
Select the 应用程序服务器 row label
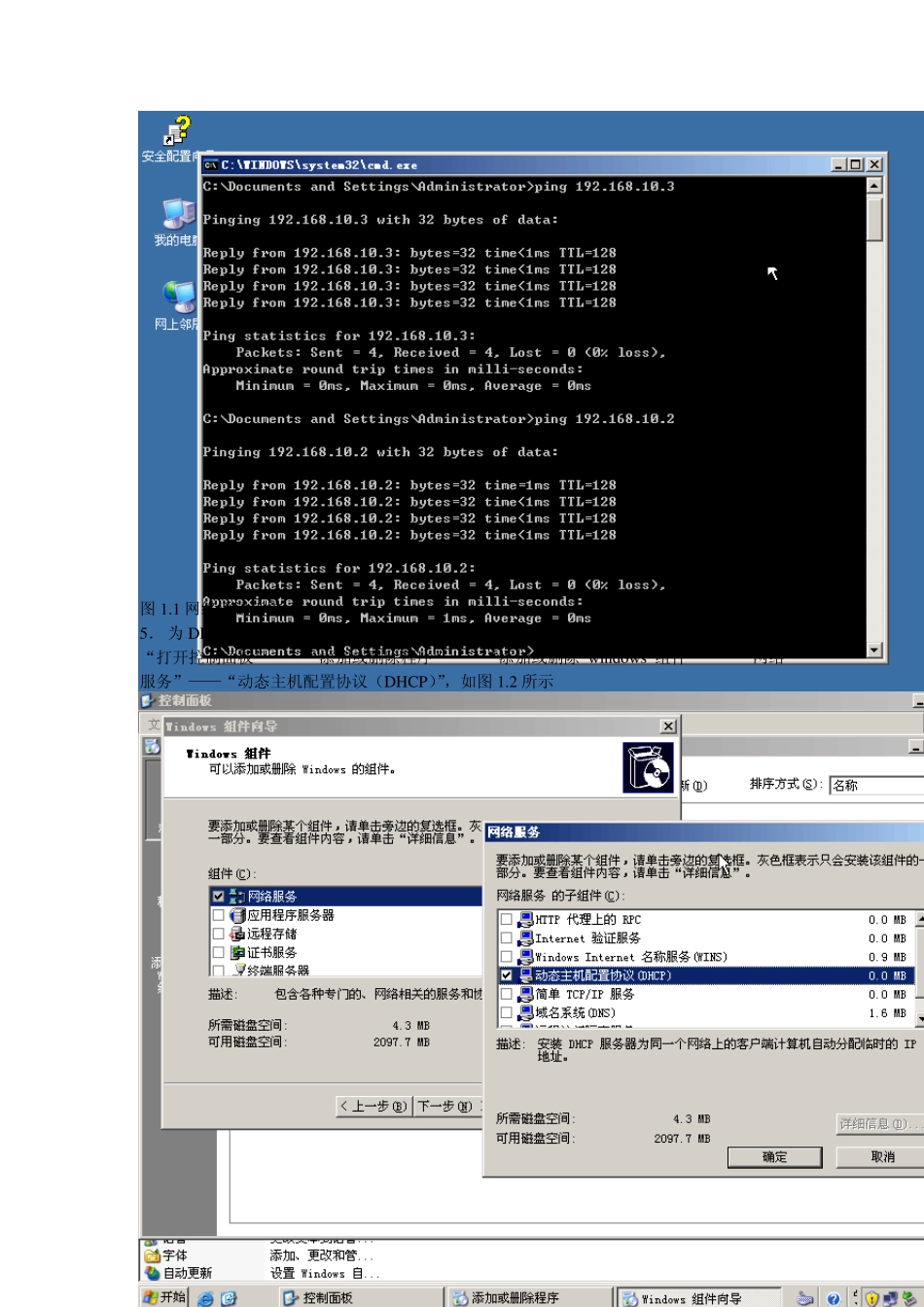tap(291, 915)
